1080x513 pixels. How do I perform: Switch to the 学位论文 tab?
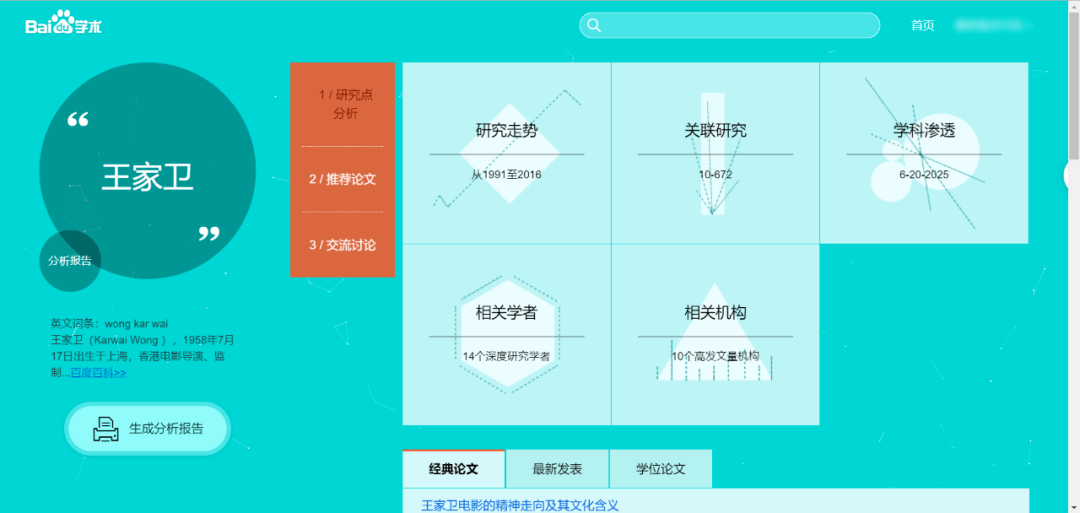pos(661,469)
